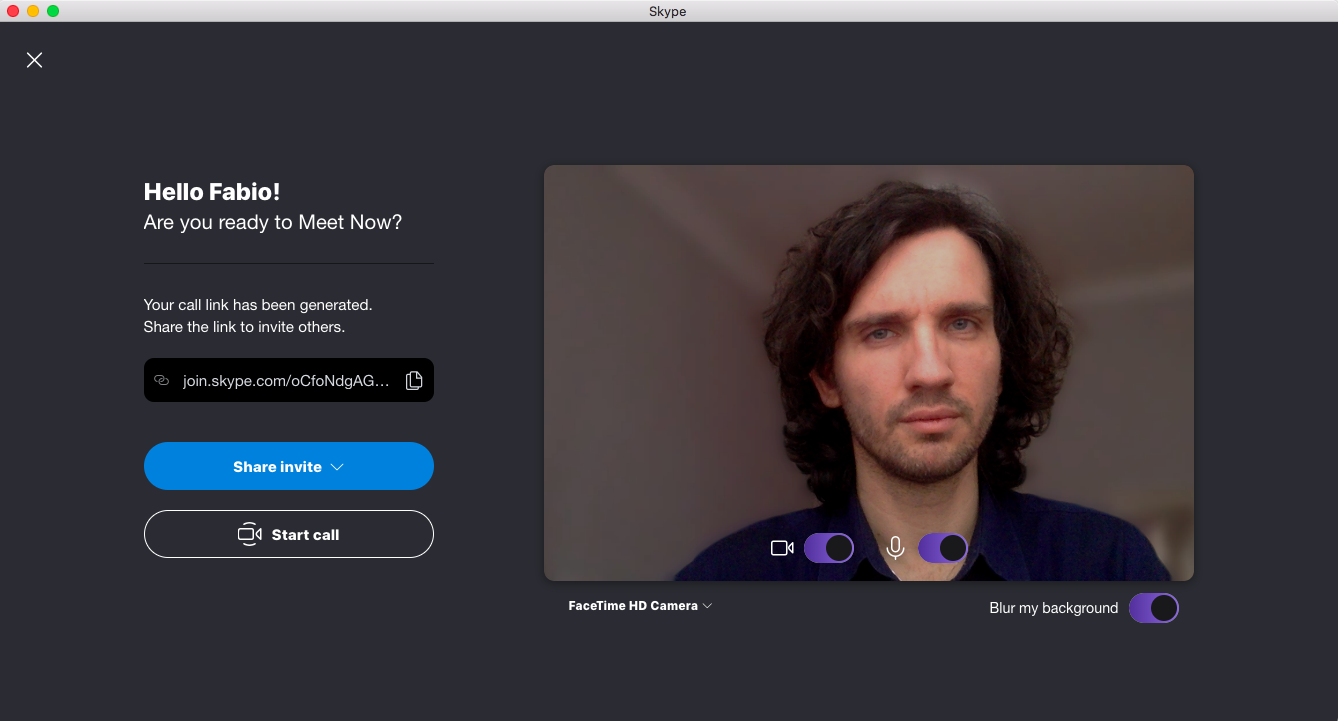1338x721 pixels.
Task: Expand the FaceTime HD Camera selector
Action: 640,606
